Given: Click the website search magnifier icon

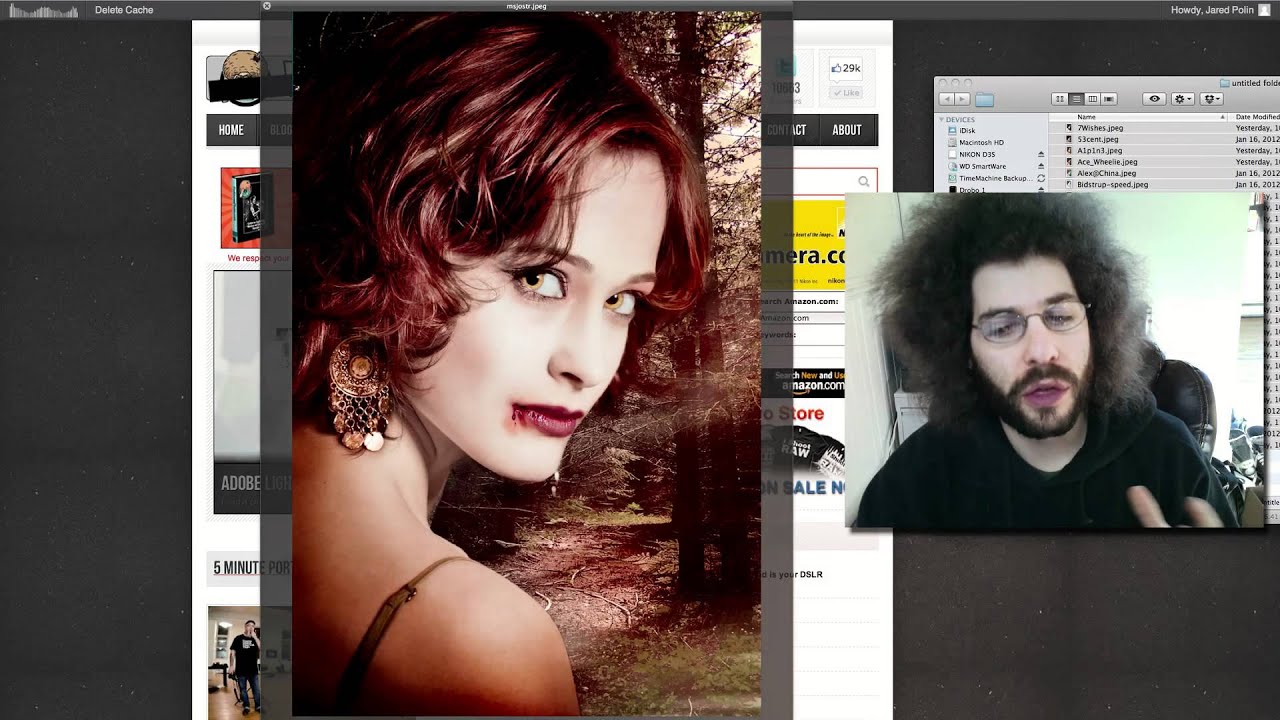Looking at the screenshot, I should click(864, 182).
